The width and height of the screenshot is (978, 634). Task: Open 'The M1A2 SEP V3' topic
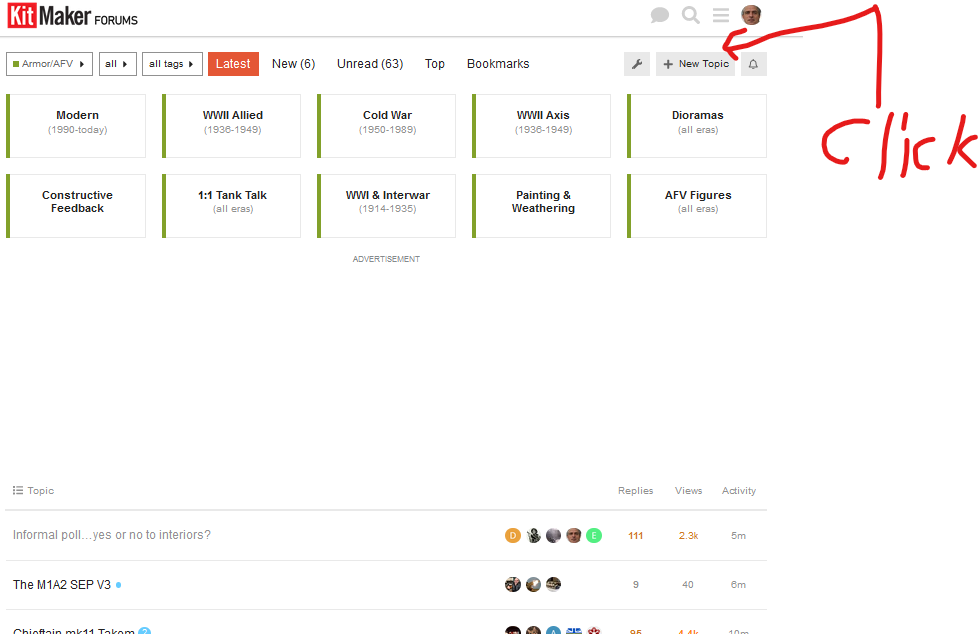62,585
